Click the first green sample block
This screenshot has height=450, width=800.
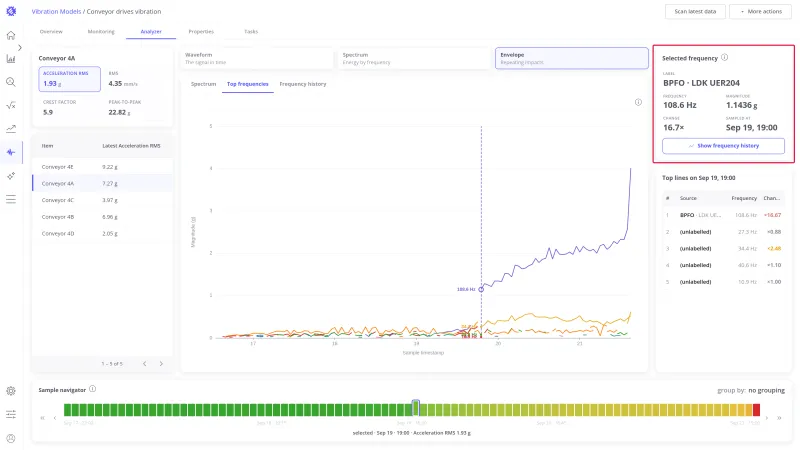pyautogui.click(x=67, y=410)
